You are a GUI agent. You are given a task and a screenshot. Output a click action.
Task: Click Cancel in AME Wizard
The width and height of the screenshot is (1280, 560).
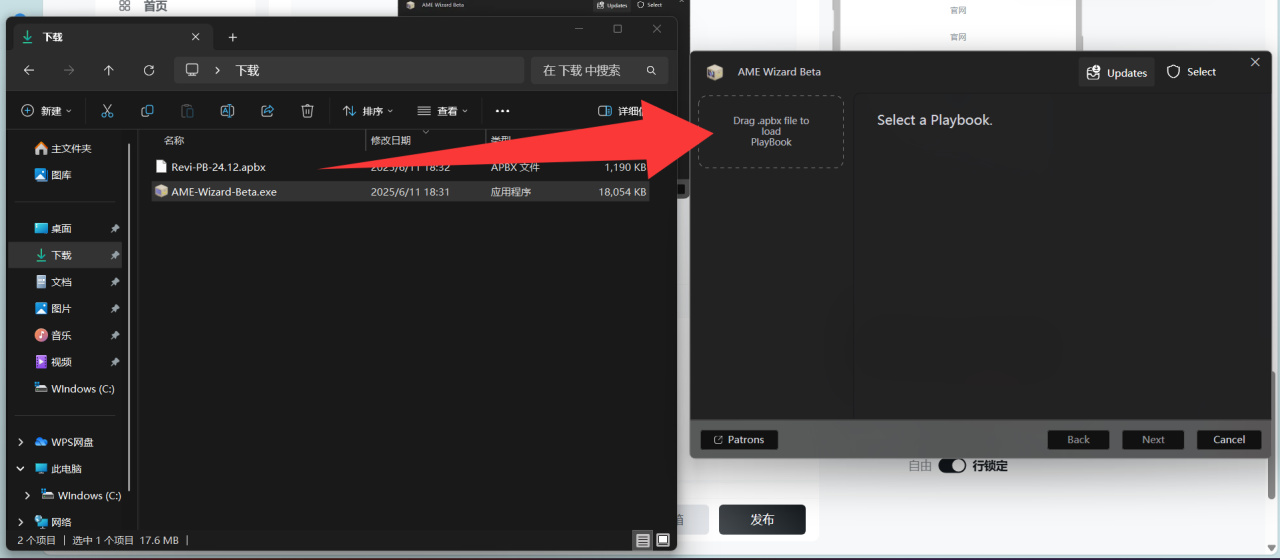(1229, 440)
